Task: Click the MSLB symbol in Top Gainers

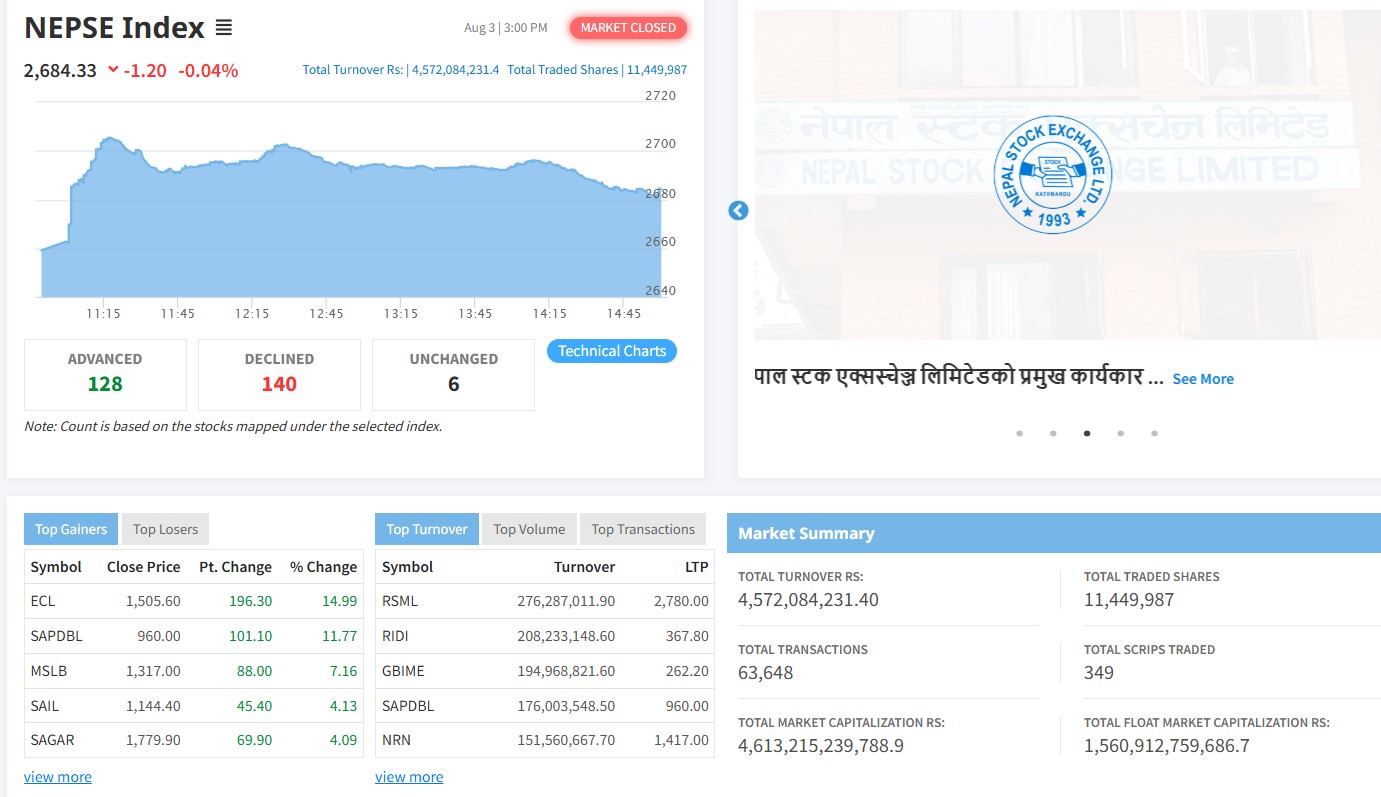Action: (49, 671)
